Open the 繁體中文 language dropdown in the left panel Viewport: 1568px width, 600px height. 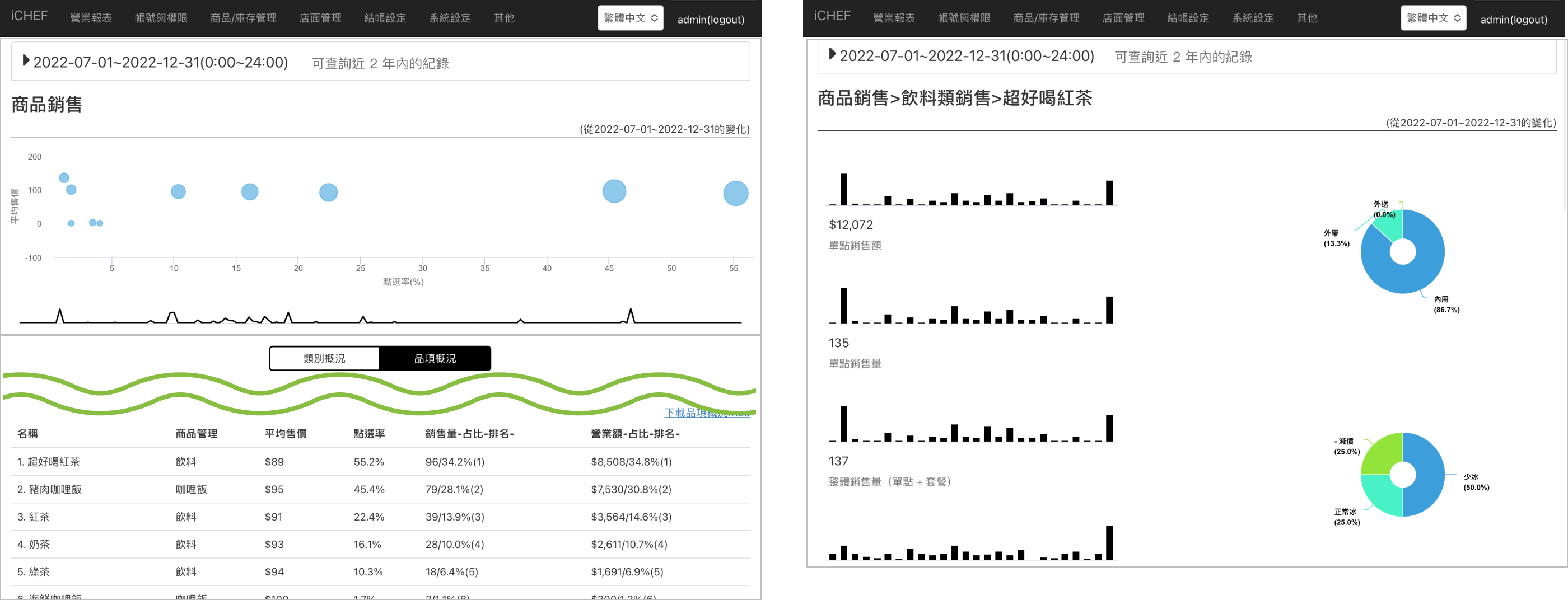click(630, 18)
